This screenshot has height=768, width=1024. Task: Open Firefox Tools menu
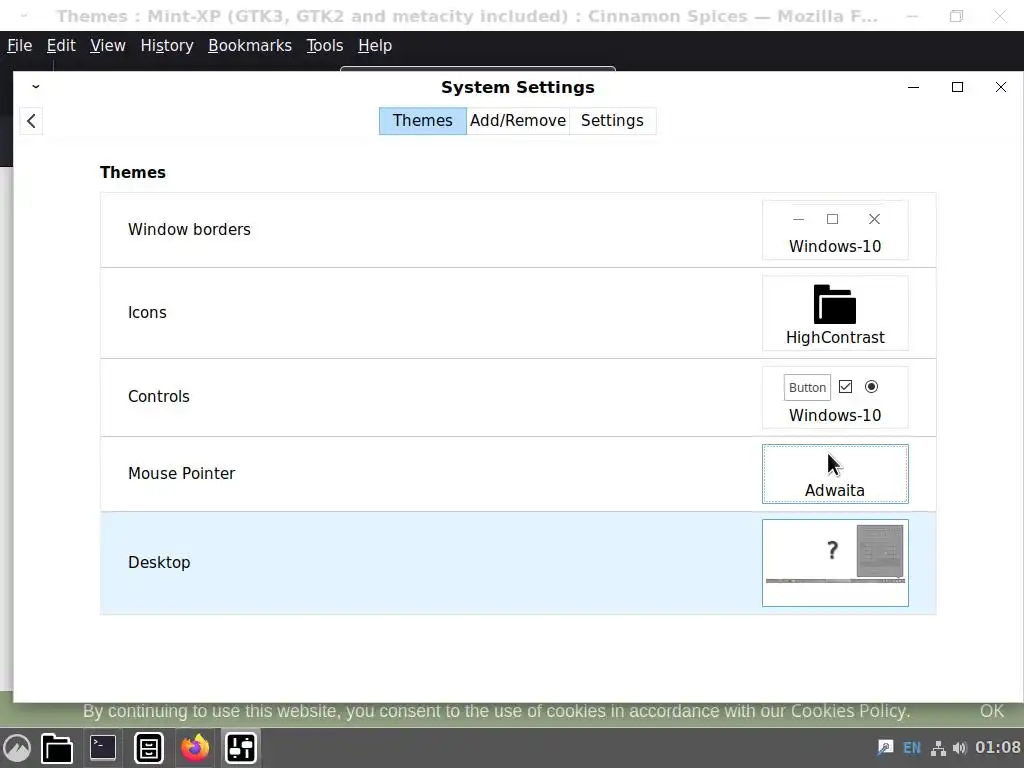(x=325, y=46)
